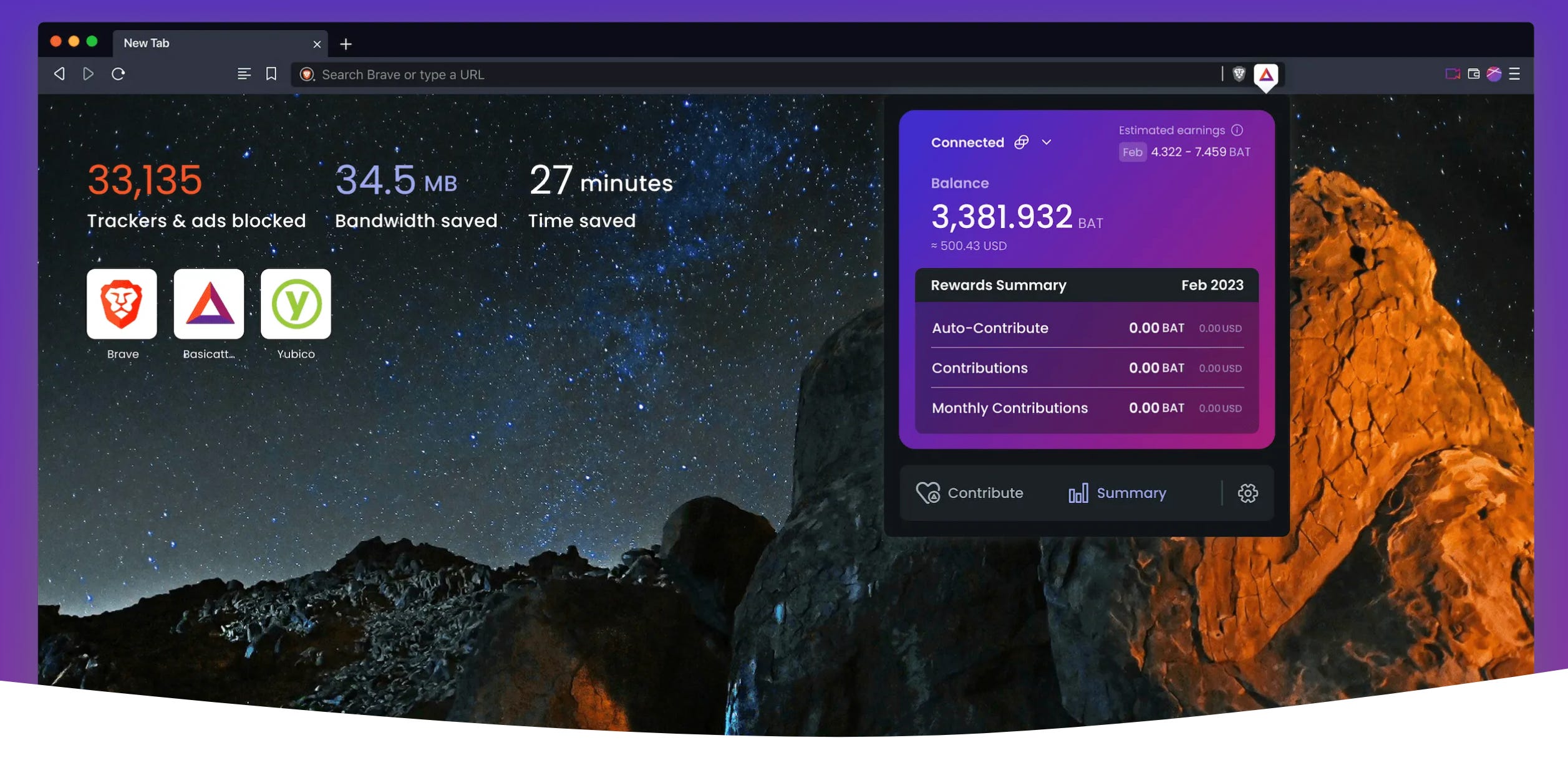Image resolution: width=1568 pixels, height=763 pixels.
Task: Switch to the Contribute tab
Action: tap(969, 493)
